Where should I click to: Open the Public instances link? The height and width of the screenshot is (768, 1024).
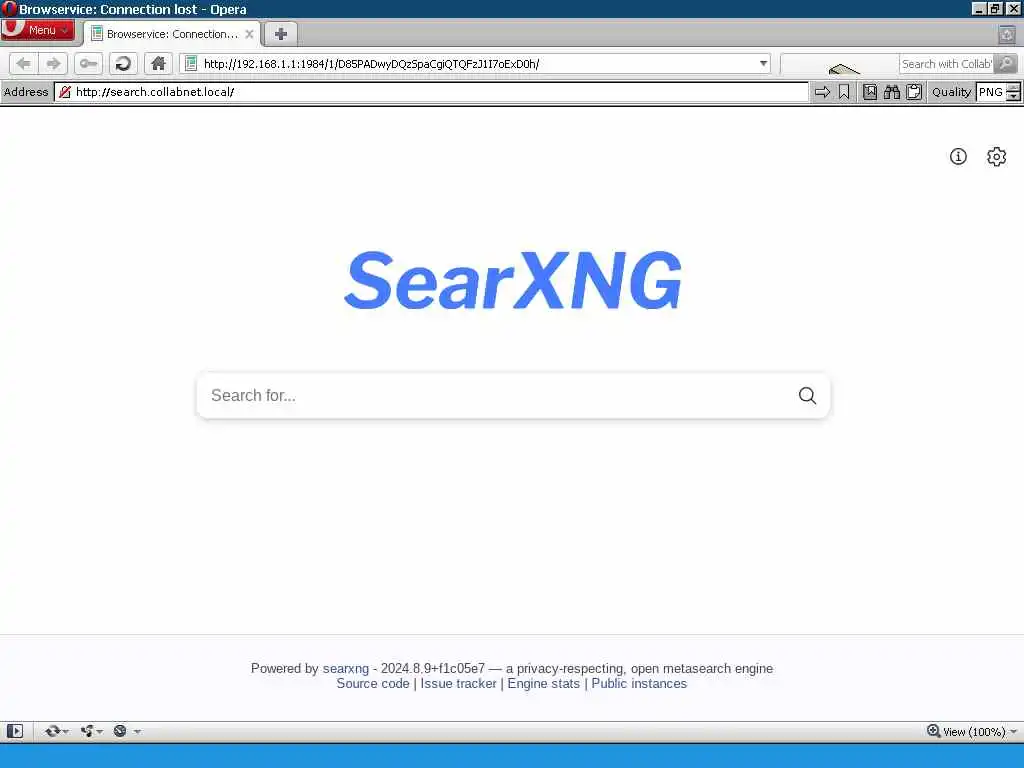point(639,684)
